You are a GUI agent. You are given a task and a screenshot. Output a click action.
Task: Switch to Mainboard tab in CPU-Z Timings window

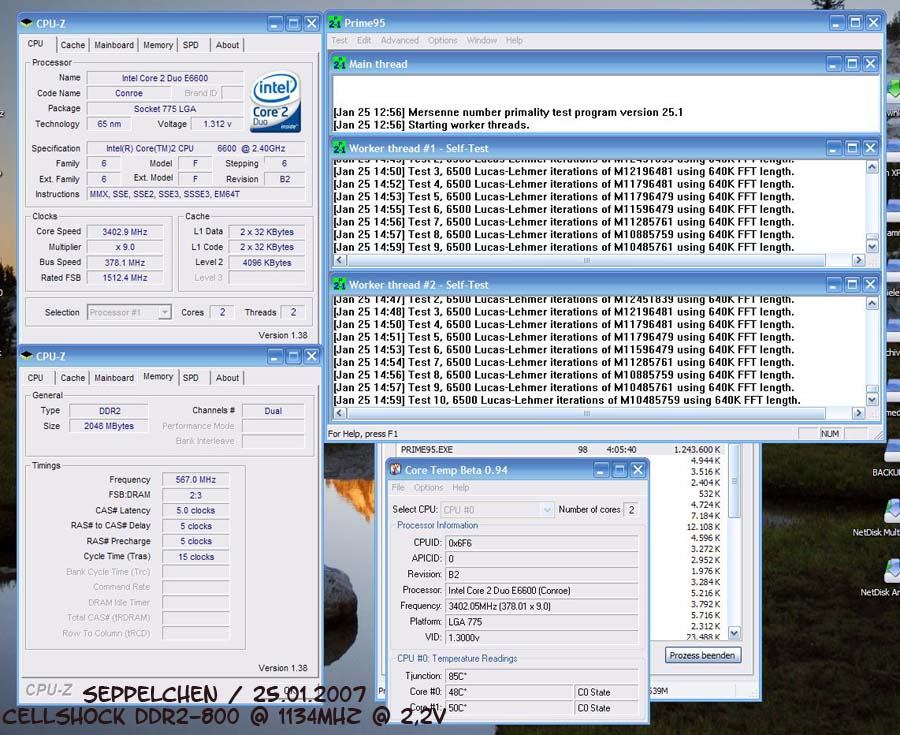(114, 378)
